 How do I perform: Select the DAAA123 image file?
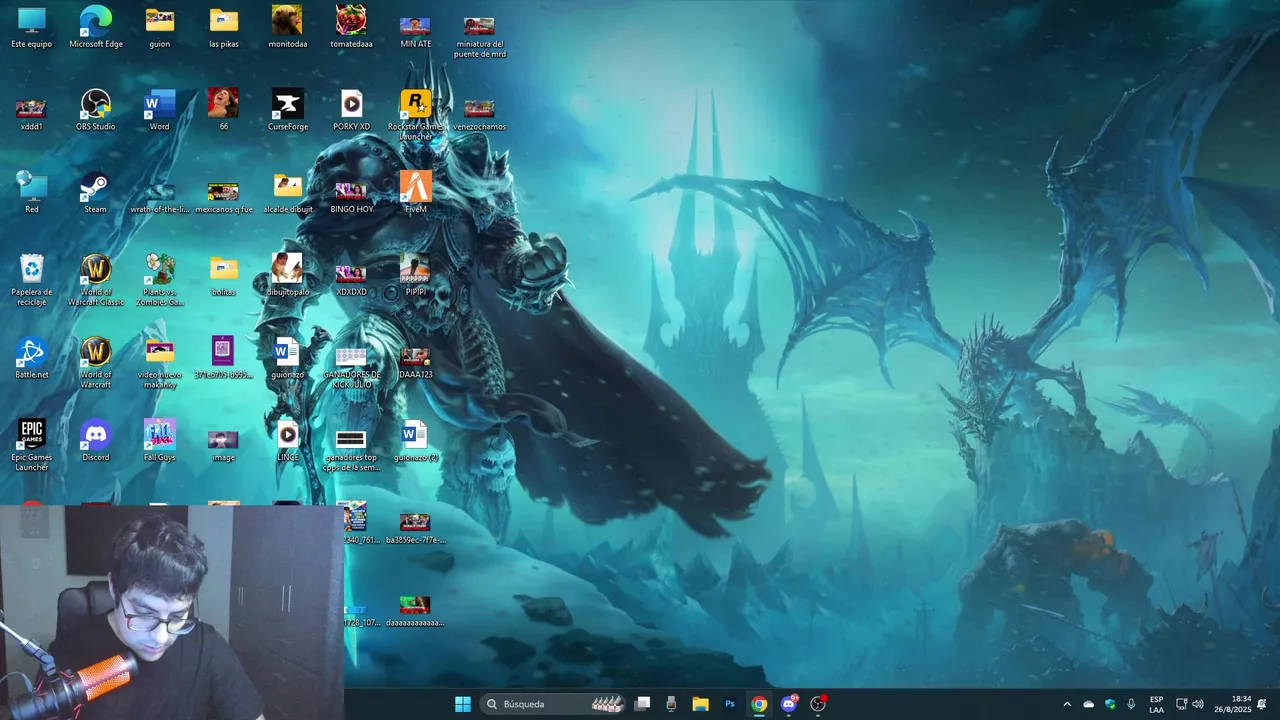(x=416, y=363)
